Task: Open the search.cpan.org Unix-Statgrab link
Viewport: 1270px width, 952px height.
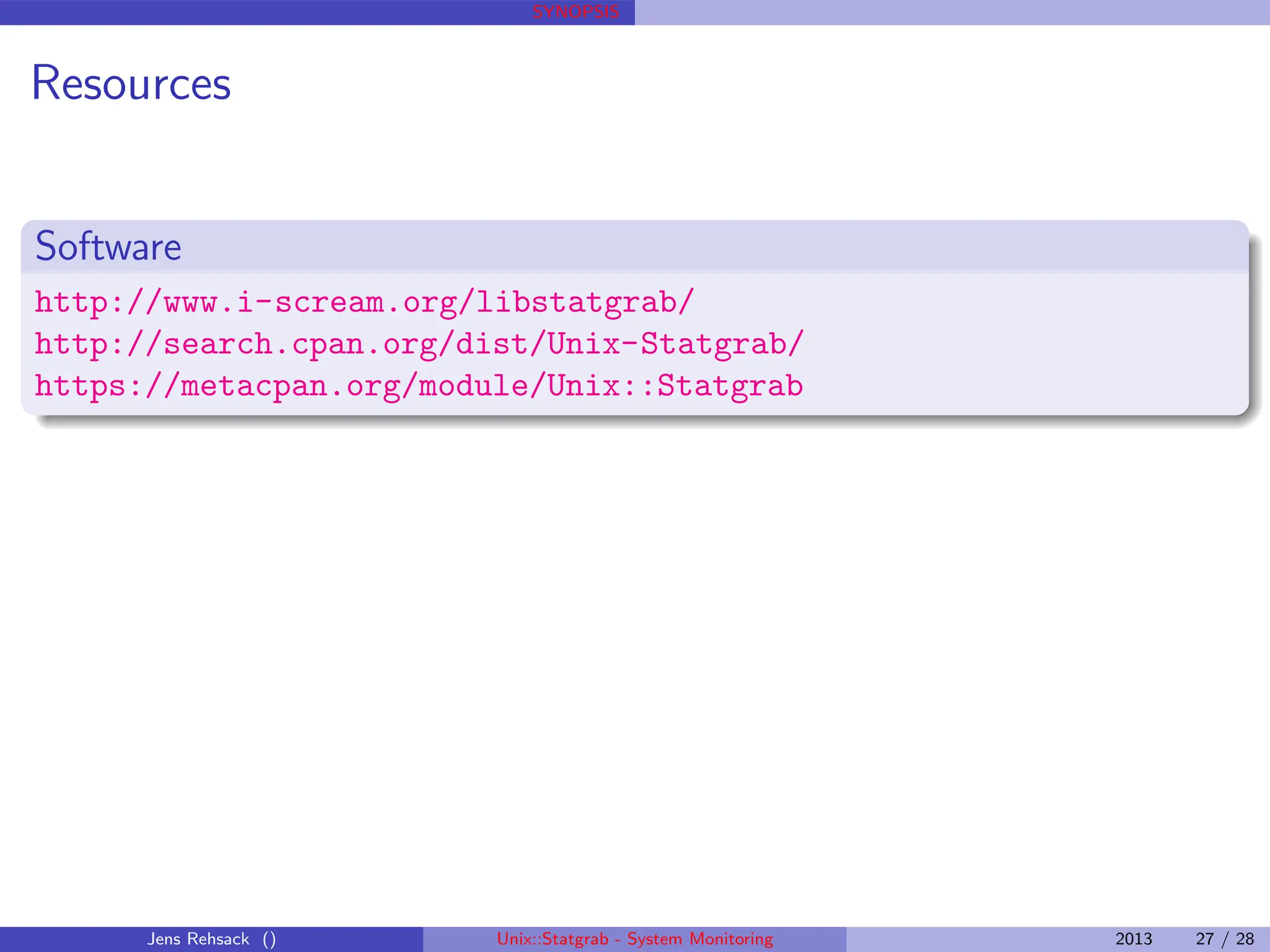Action: (419, 344)
